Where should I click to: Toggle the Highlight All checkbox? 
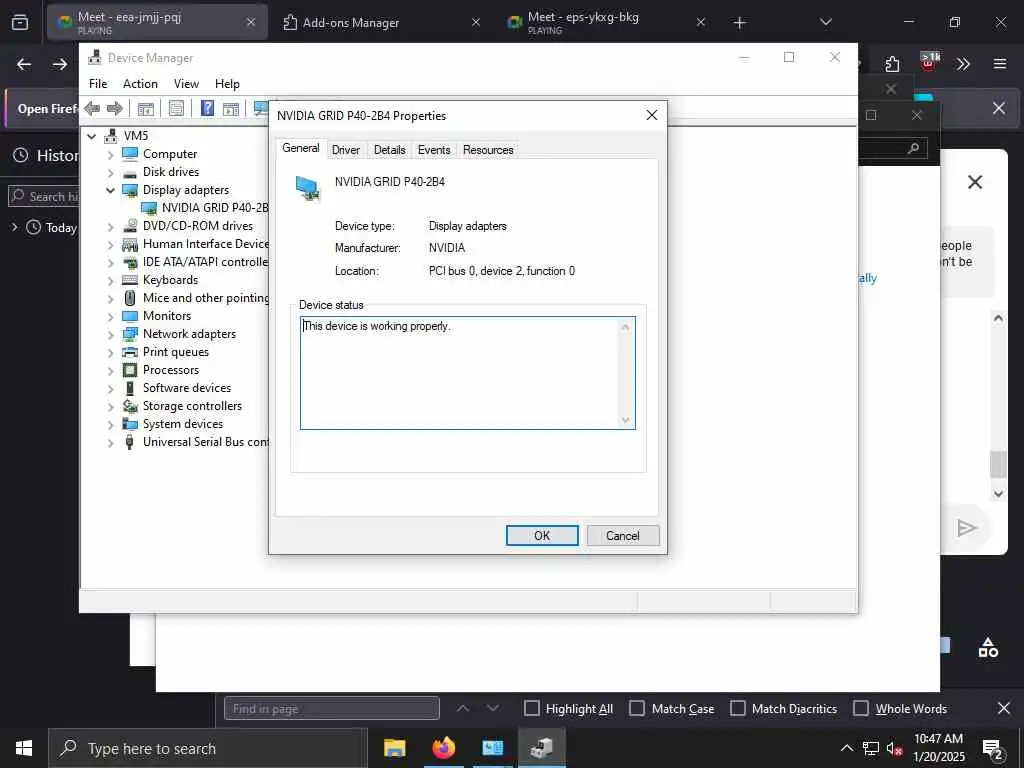532,709
